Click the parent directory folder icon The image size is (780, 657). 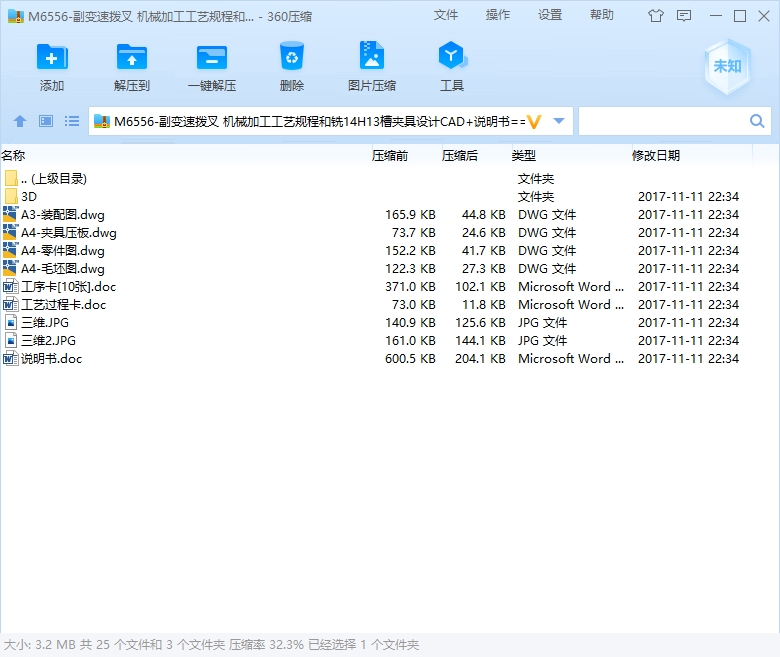[10, 179]
